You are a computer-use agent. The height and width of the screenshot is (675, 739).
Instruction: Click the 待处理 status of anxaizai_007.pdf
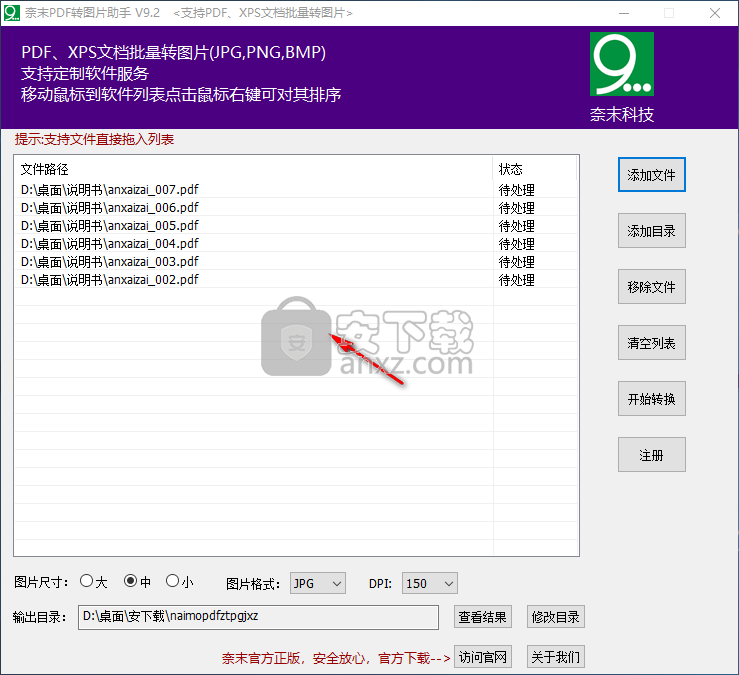point(517,190)
